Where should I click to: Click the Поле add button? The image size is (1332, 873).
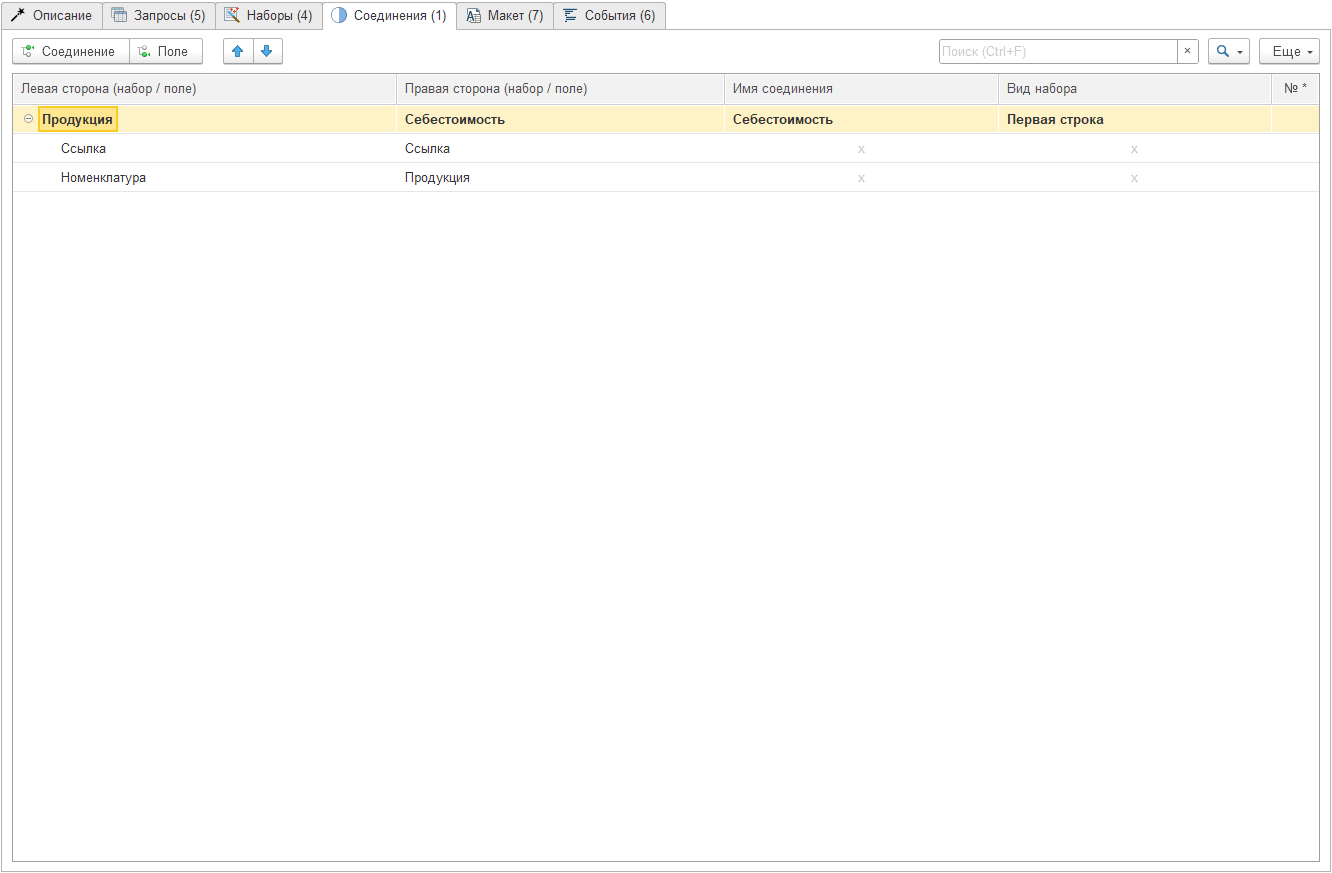tap(166, 51)
